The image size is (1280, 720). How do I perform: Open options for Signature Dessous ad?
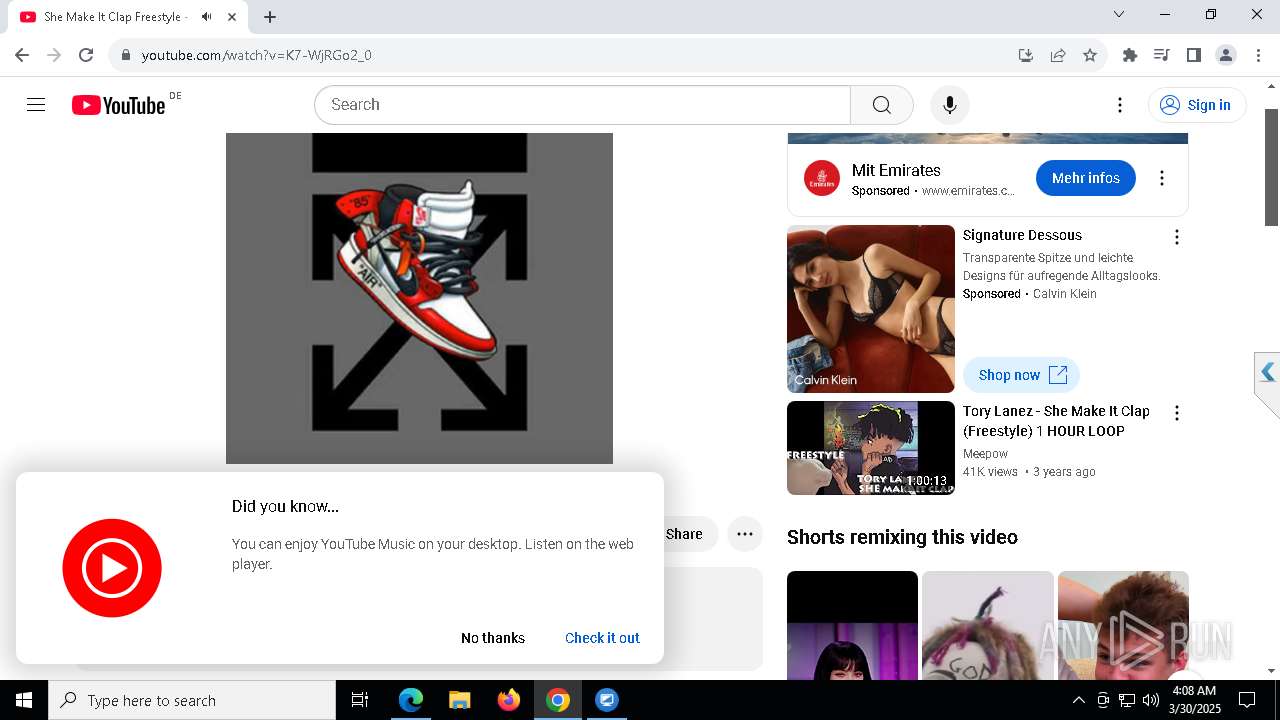point(1177,237)
